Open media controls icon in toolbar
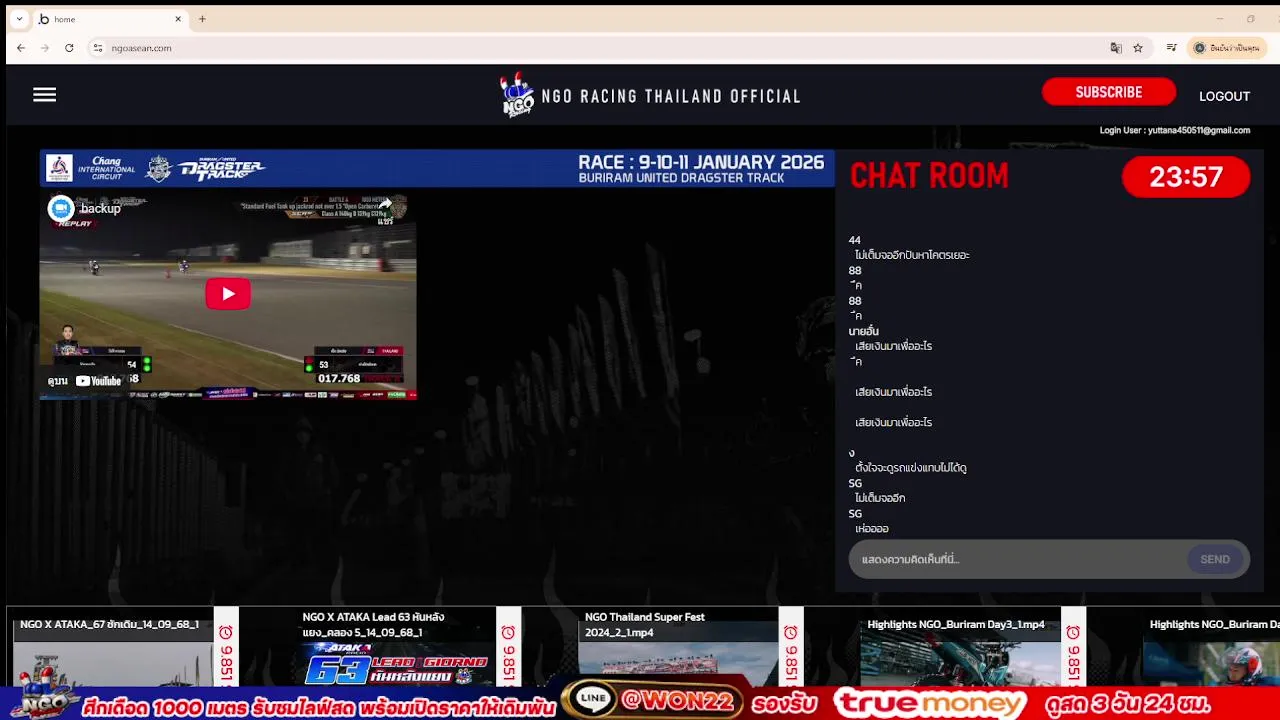This screenshot has height=720, width=1280. click(1172, 48)
